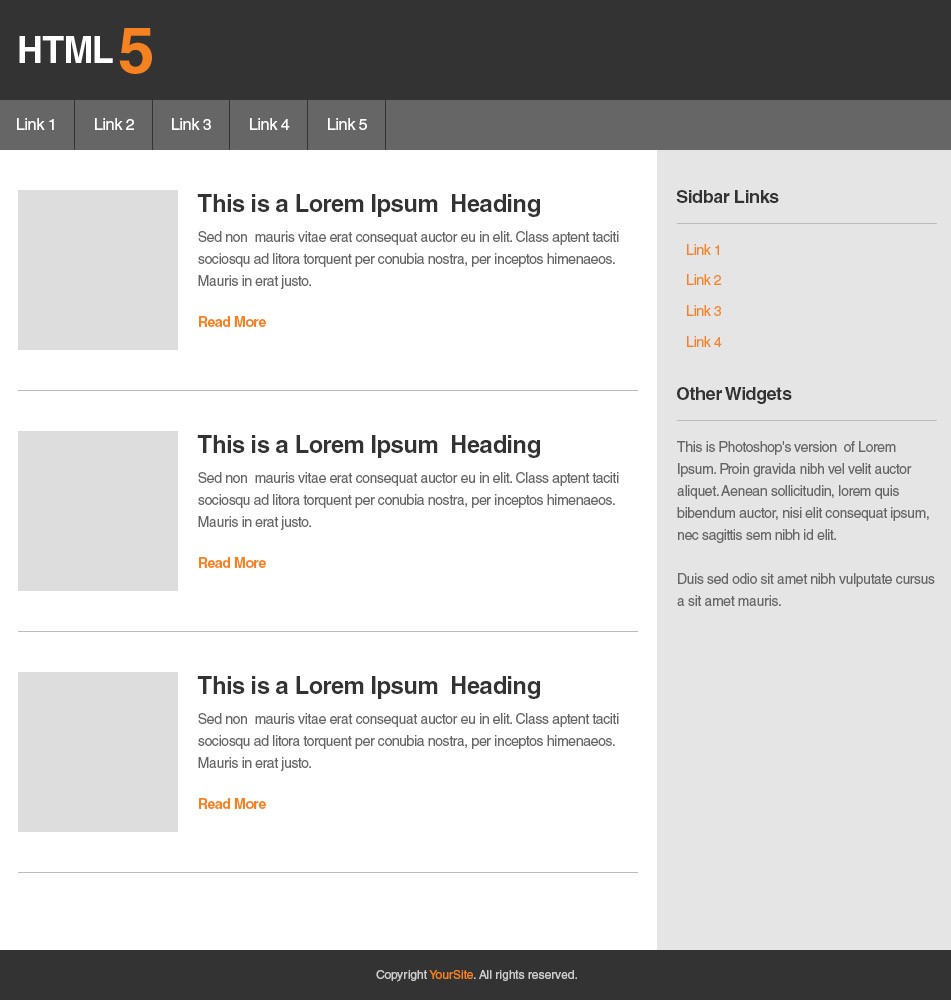Click the first article's image placeholder

(97, 269)
